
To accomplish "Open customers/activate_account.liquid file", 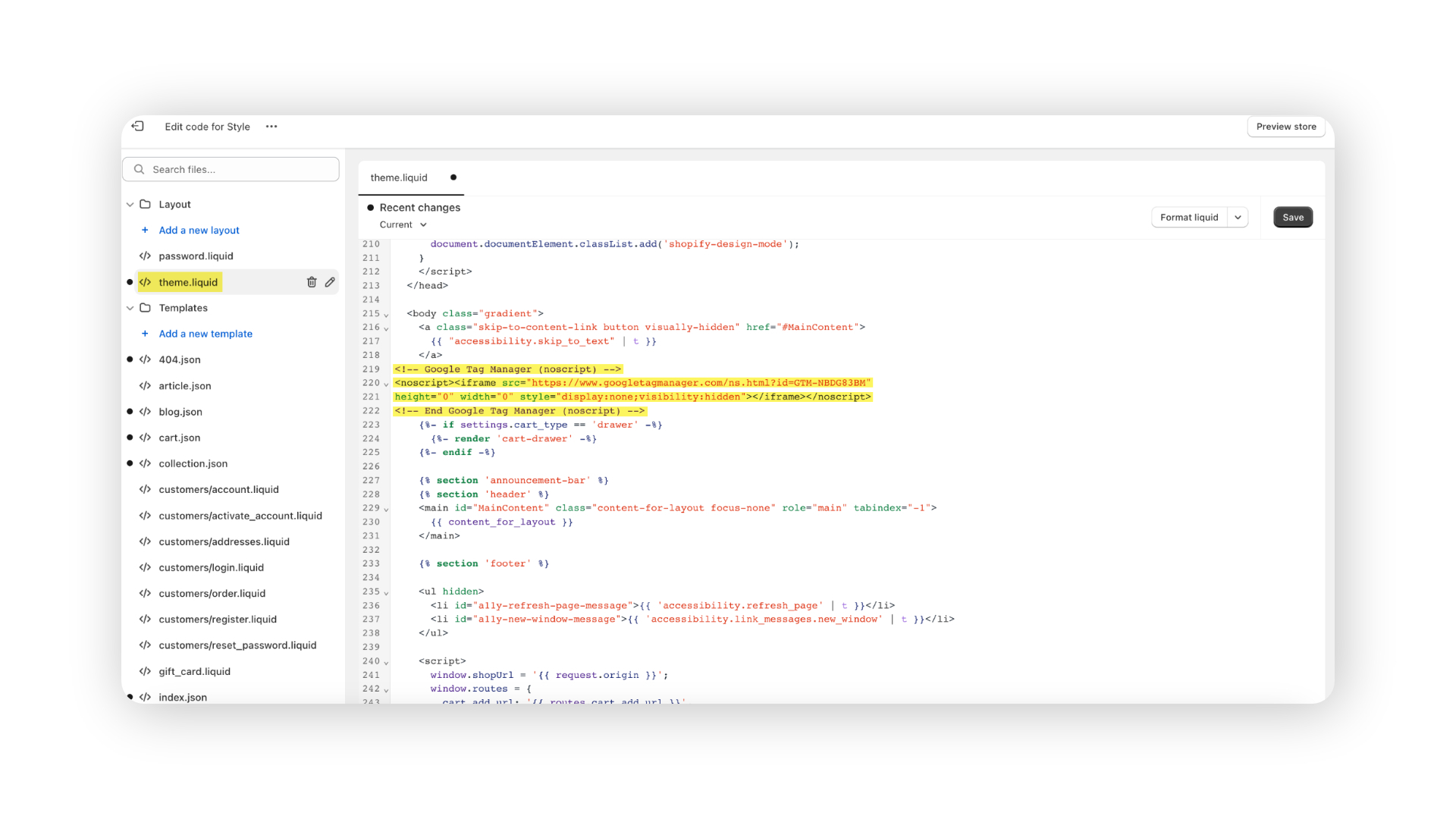I will [240, 516].
